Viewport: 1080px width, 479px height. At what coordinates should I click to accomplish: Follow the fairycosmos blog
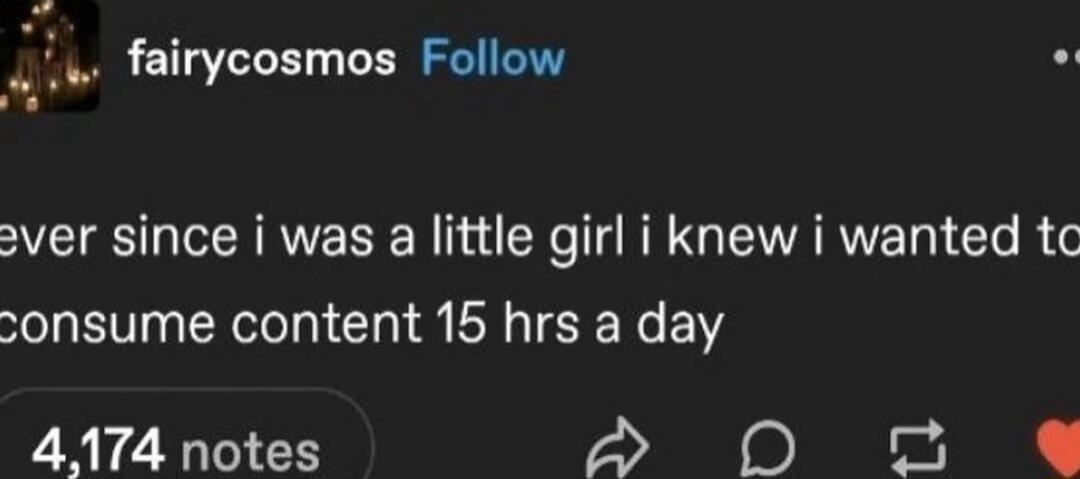coord(491,59)
